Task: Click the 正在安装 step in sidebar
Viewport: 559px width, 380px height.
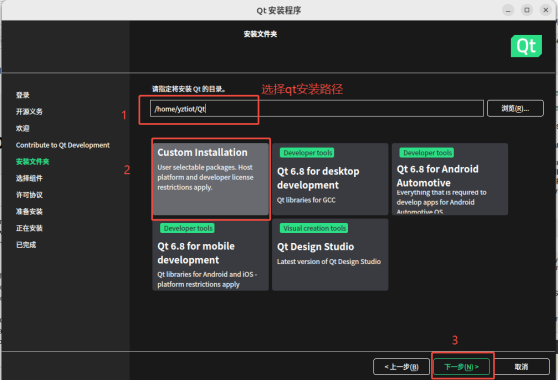Action: coord(29,228)
